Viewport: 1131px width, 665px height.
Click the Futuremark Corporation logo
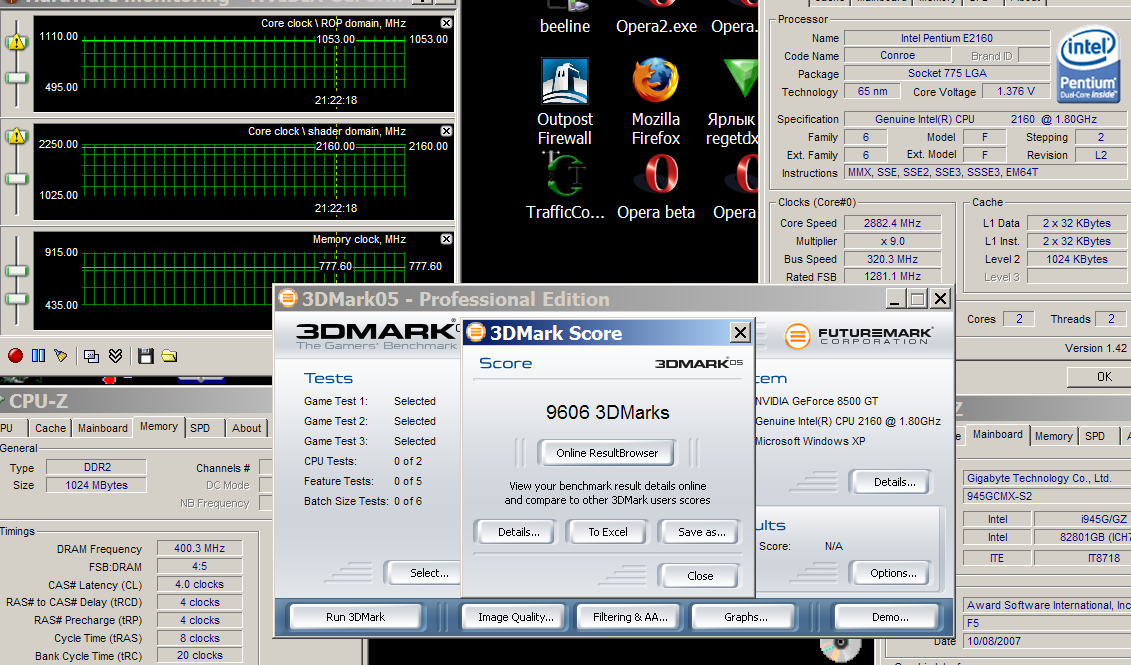coord(858,336)
